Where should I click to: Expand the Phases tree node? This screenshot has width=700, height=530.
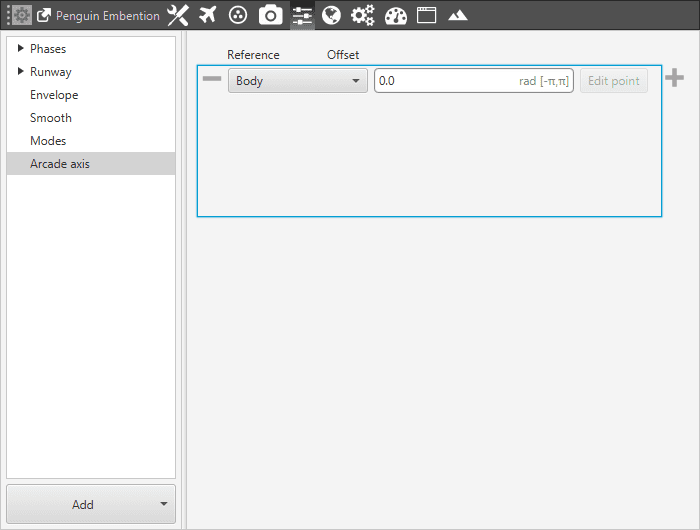[x=20, y=48]
